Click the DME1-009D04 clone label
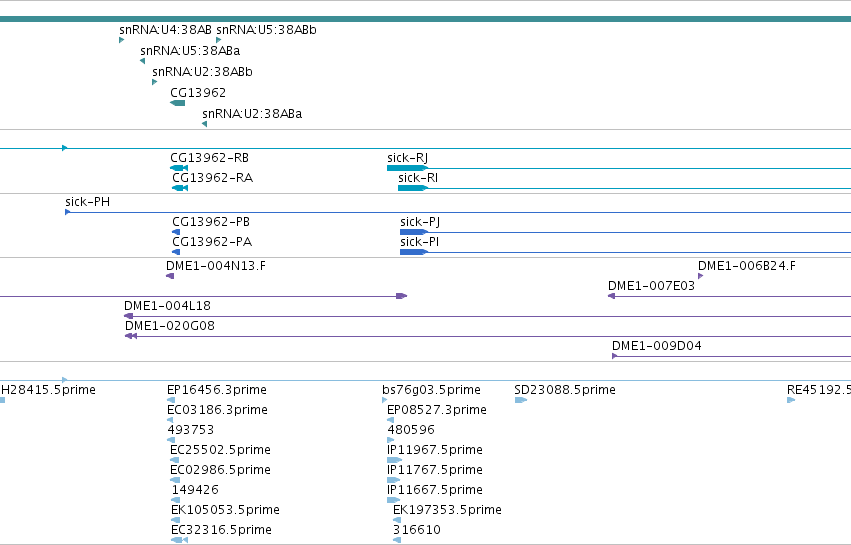The image size is (851, 545). point(657,346)
